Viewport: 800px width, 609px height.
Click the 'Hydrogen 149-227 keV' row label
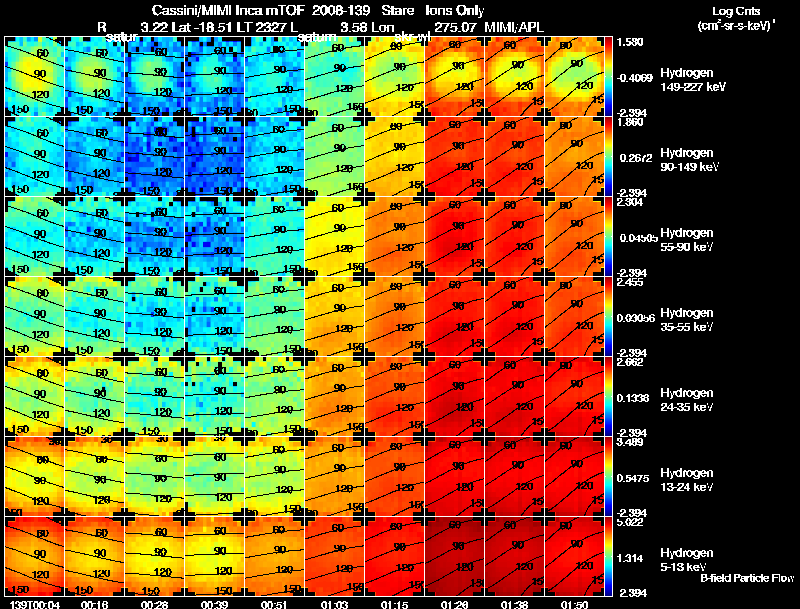pos(692,80)
